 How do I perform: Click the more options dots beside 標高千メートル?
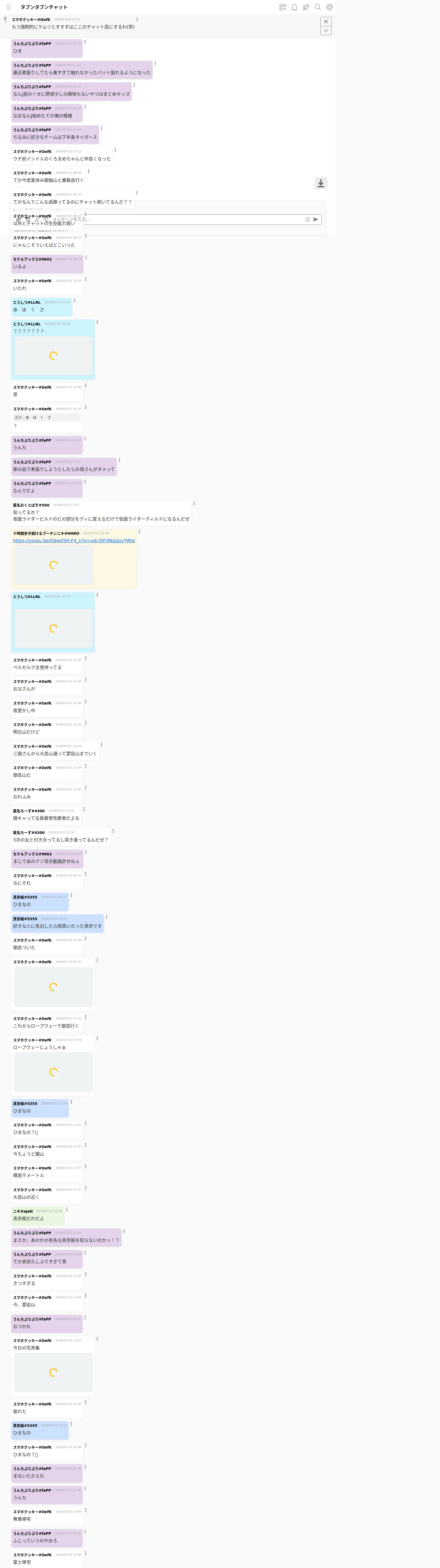[86, 1166]
